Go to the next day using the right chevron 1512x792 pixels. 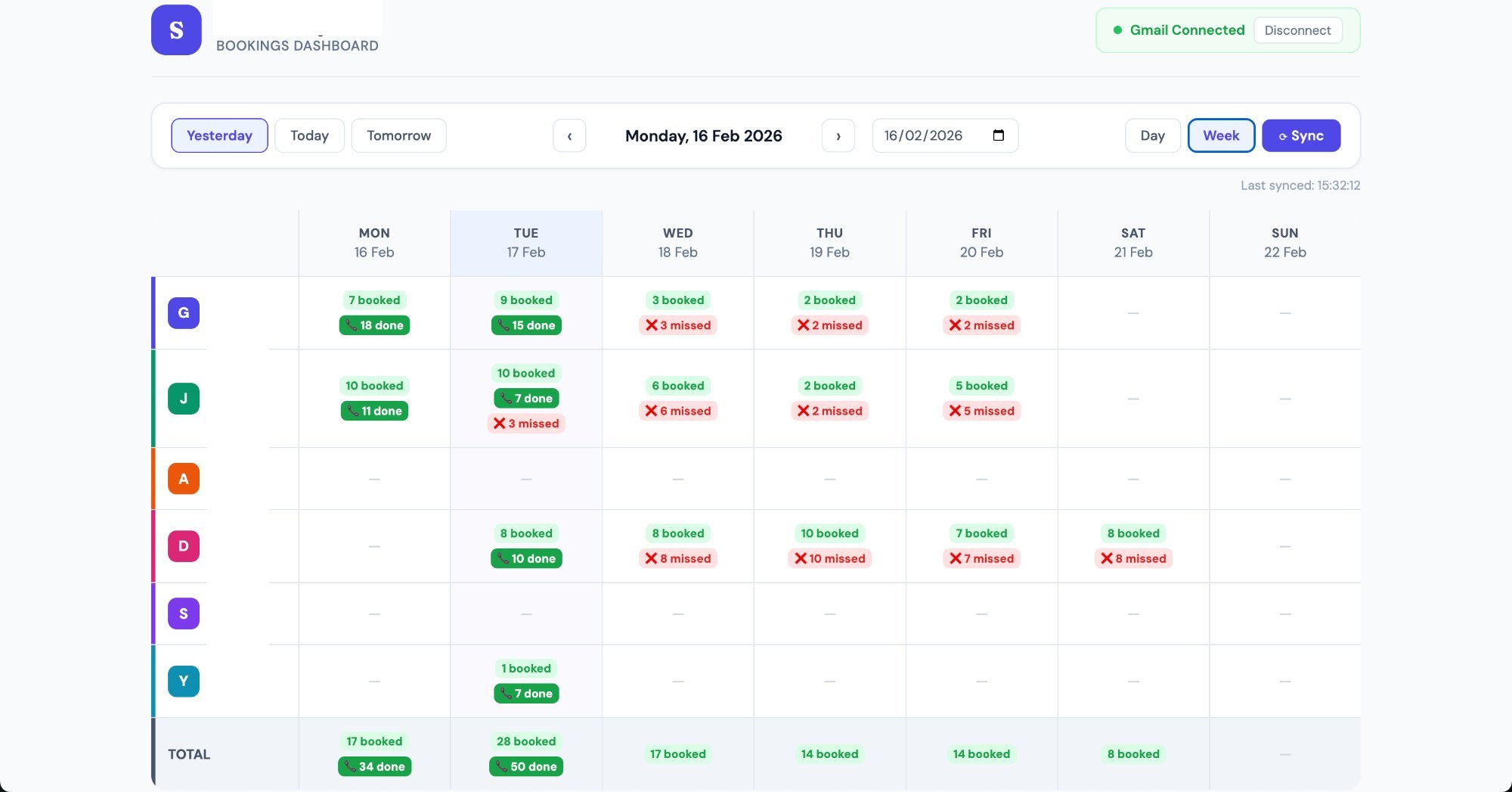coord(838,135)
